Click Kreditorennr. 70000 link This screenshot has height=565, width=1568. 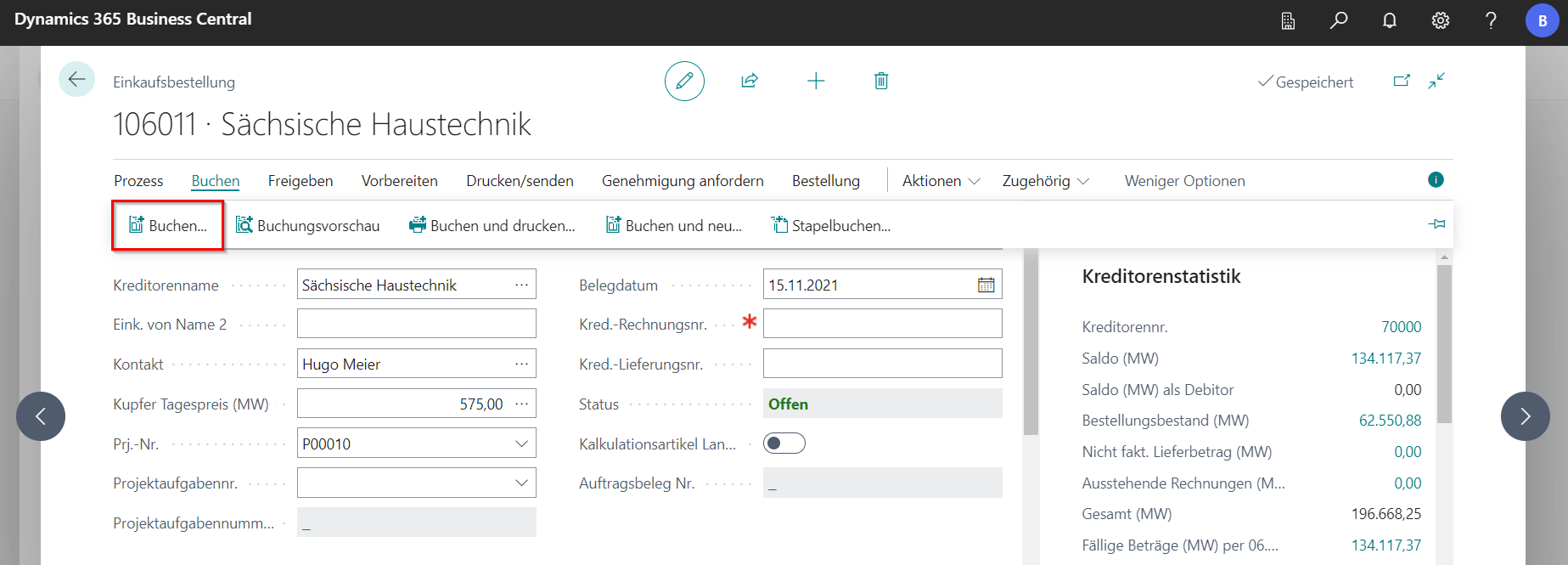1401,327
